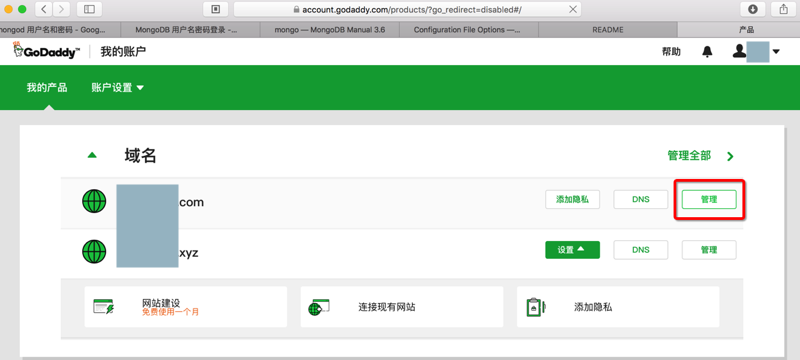Click the 免费使用一个月 promo text
This screenshot has height=360, width=800.
click(170, 312)
